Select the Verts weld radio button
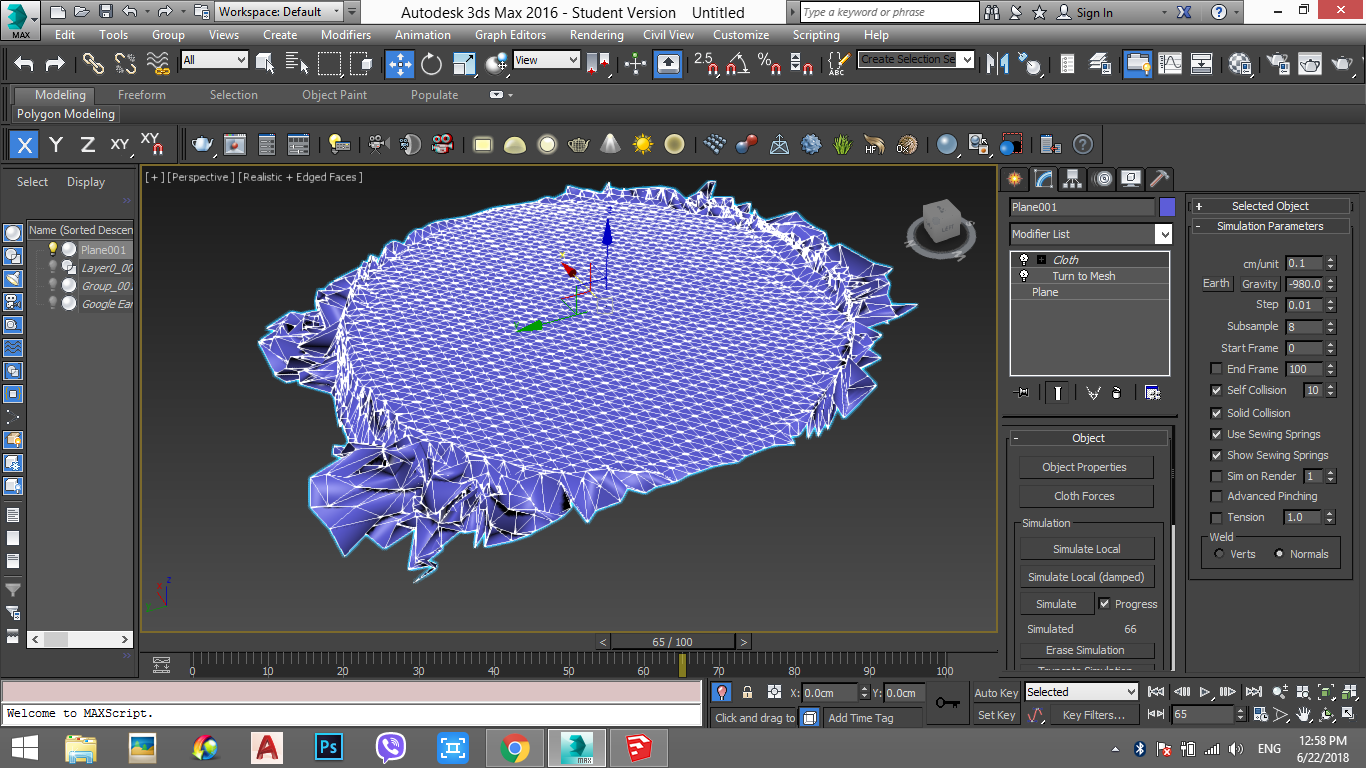 pyautogui.click(x=1219, y=554)
